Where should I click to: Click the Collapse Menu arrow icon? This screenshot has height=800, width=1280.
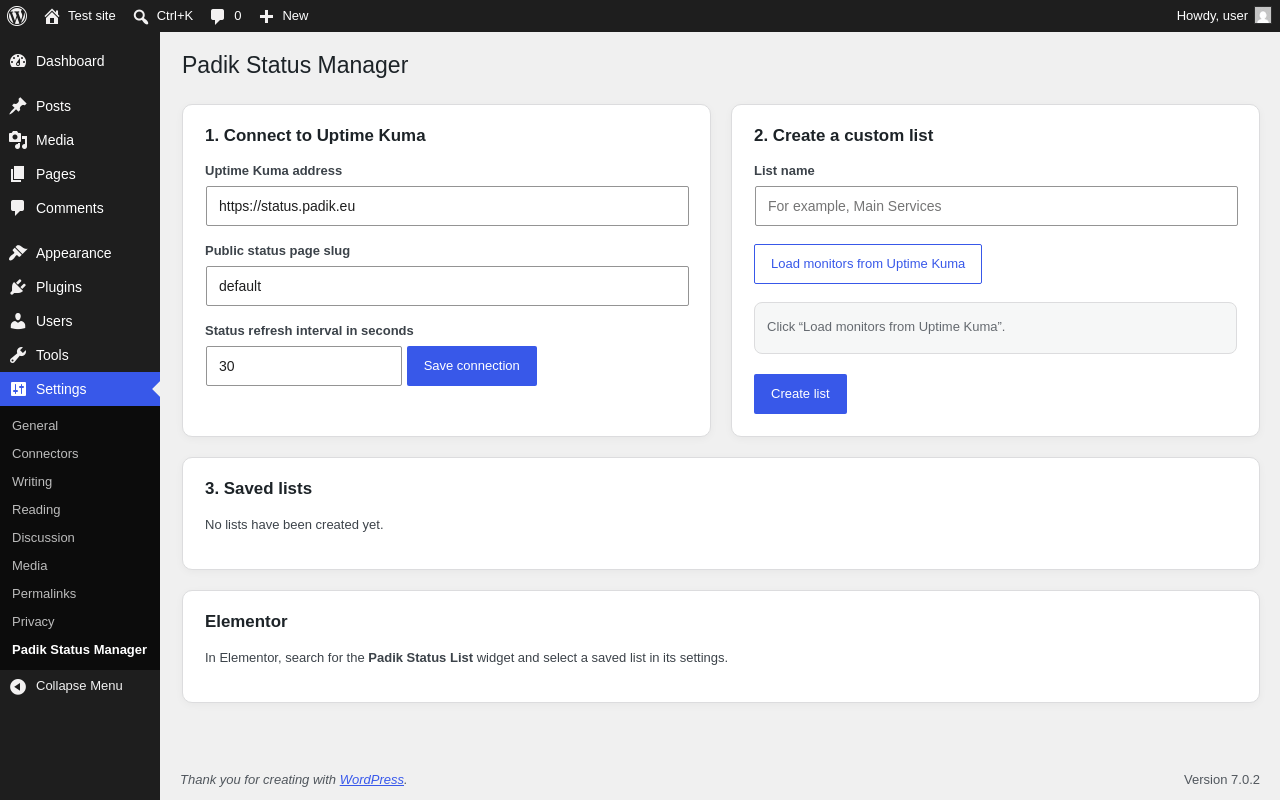click(18, 686)
